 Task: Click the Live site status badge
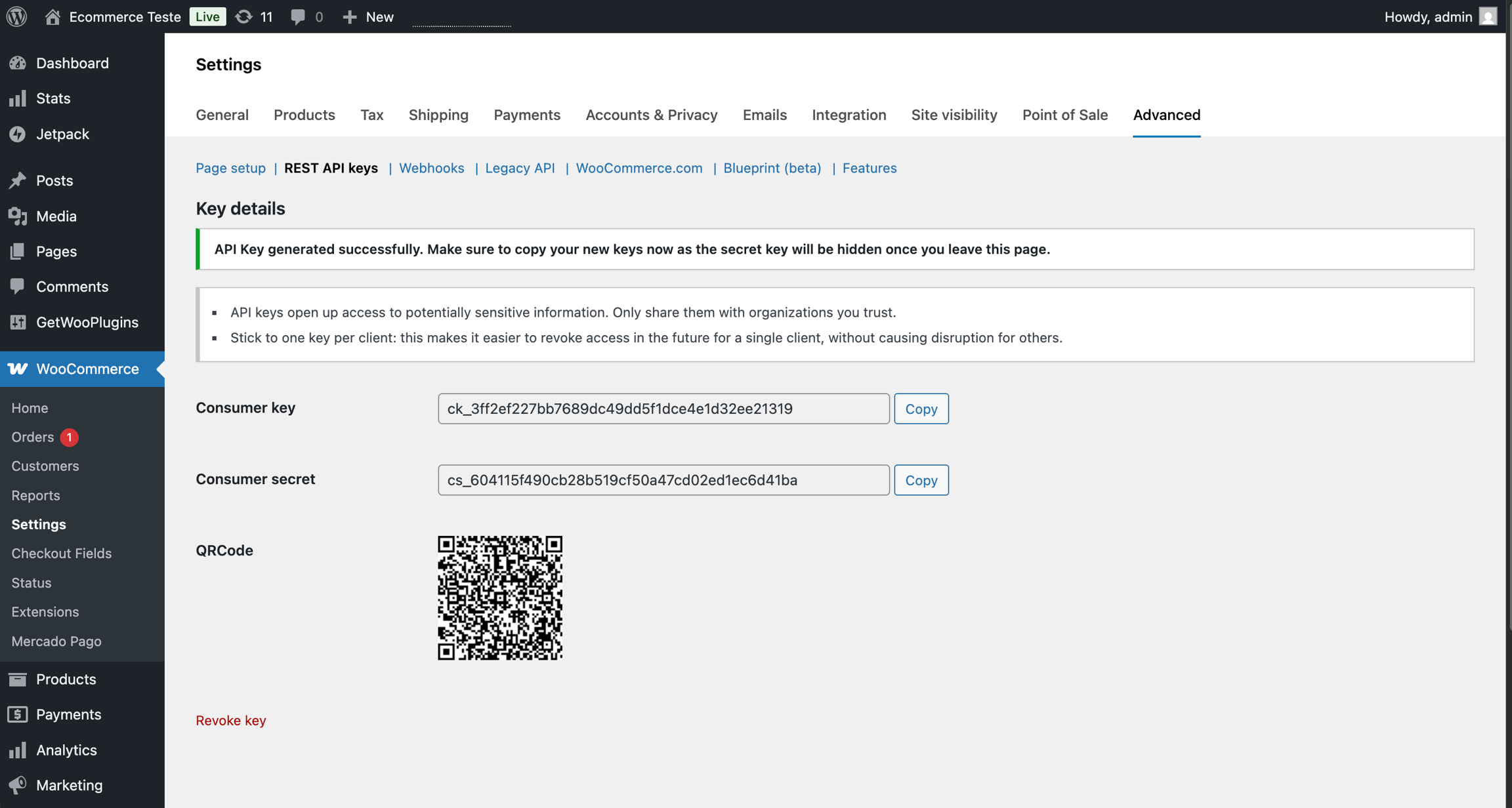pyautogui.click(x=207, y=16)
